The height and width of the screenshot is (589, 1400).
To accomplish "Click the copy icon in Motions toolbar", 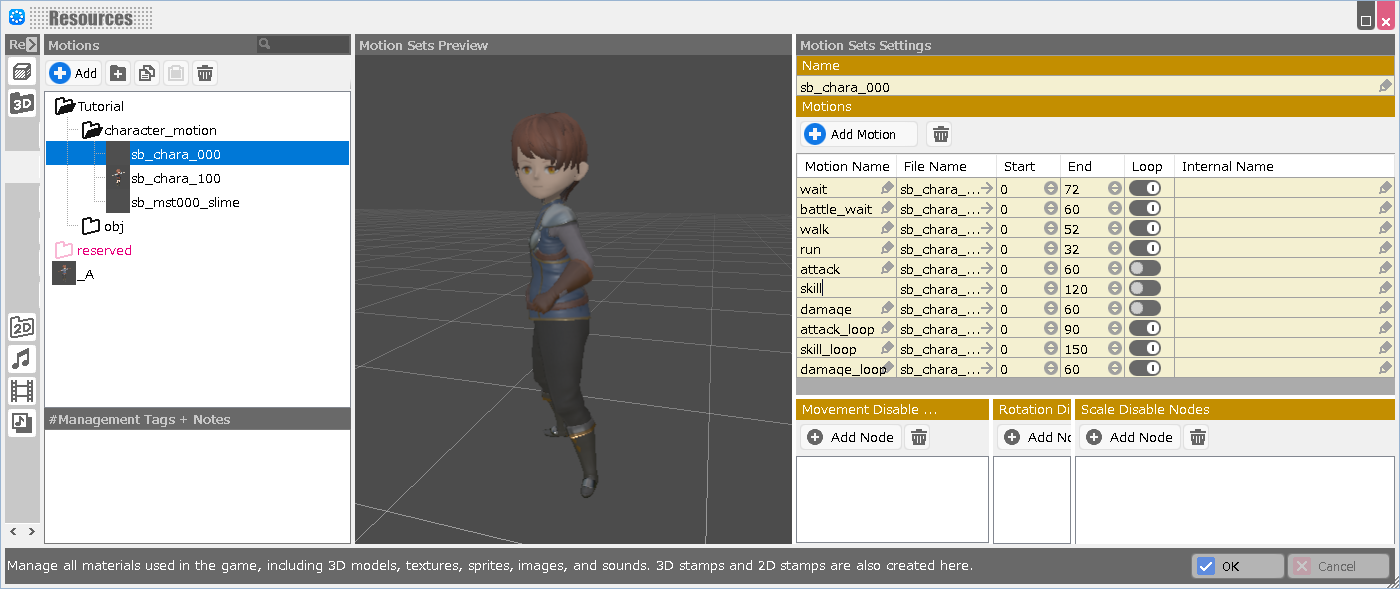I will tap(147, 73).
